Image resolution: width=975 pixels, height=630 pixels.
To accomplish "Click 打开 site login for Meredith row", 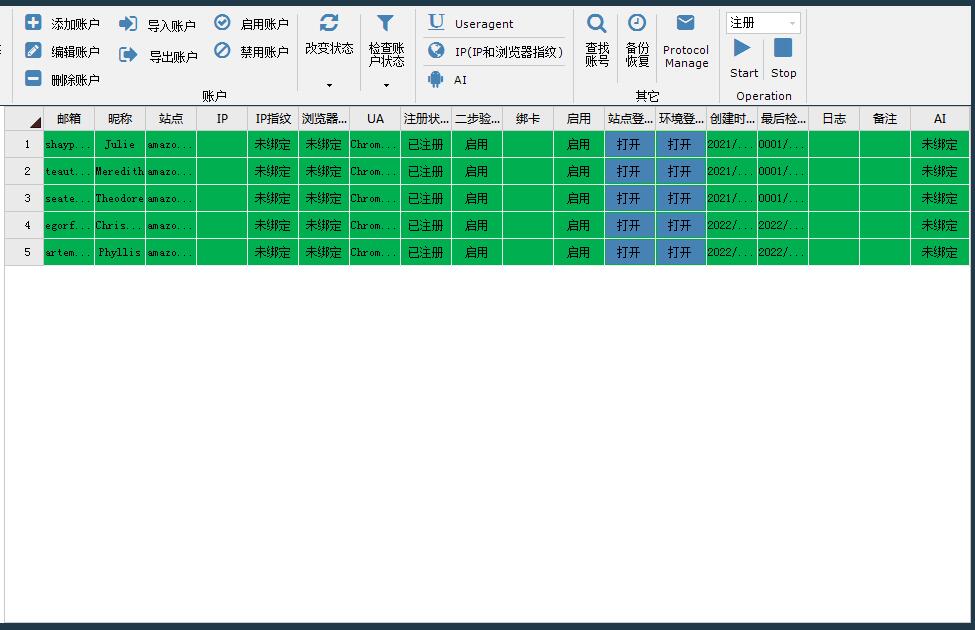I will (629, 171).
